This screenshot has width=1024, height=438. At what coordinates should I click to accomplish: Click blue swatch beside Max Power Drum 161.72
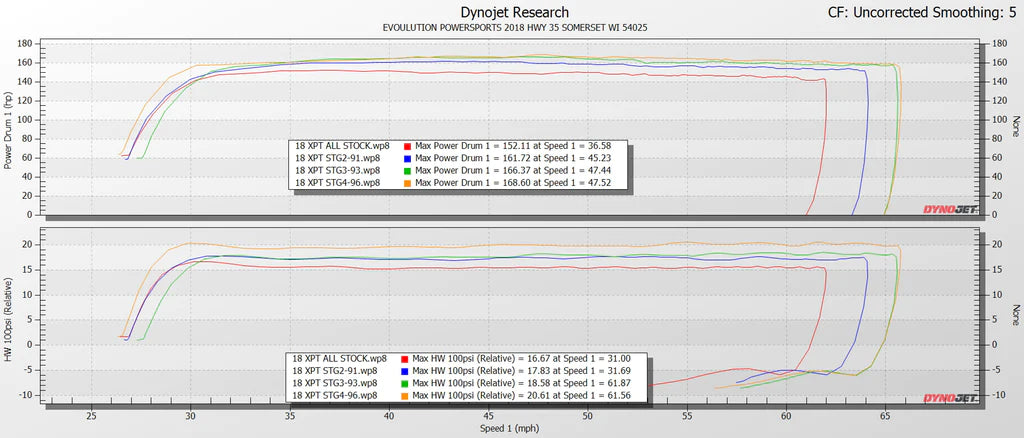coord(406,158)
